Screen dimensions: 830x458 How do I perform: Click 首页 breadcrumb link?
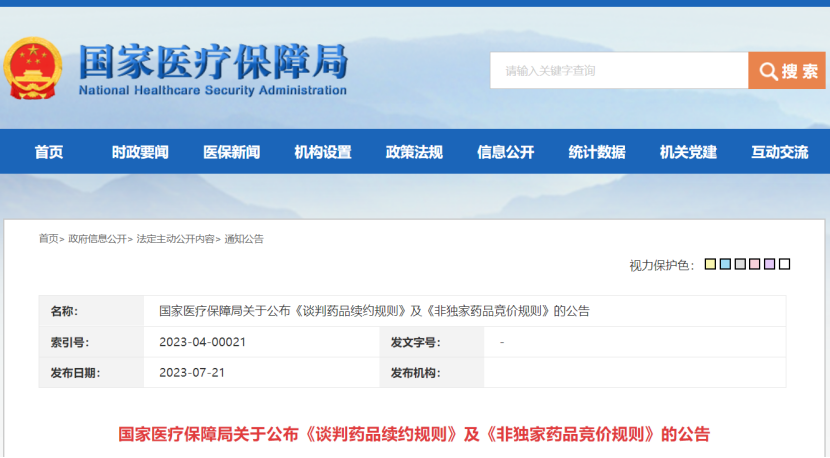[48, 239]
